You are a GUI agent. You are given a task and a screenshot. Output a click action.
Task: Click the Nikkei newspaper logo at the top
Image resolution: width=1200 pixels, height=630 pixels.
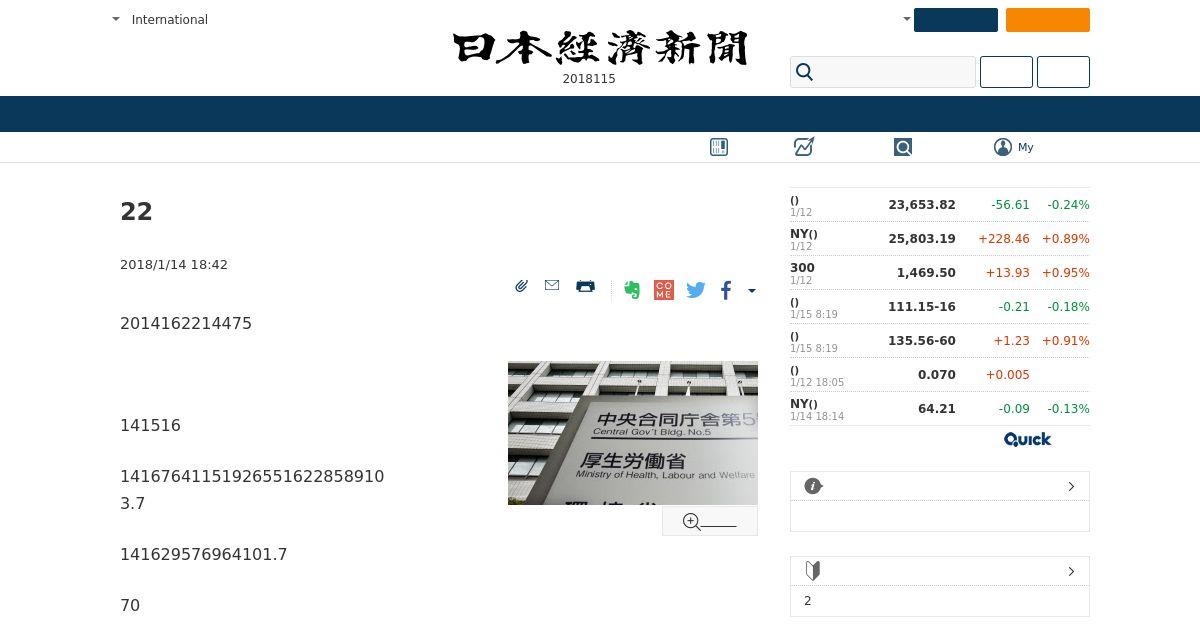(600, 48)
